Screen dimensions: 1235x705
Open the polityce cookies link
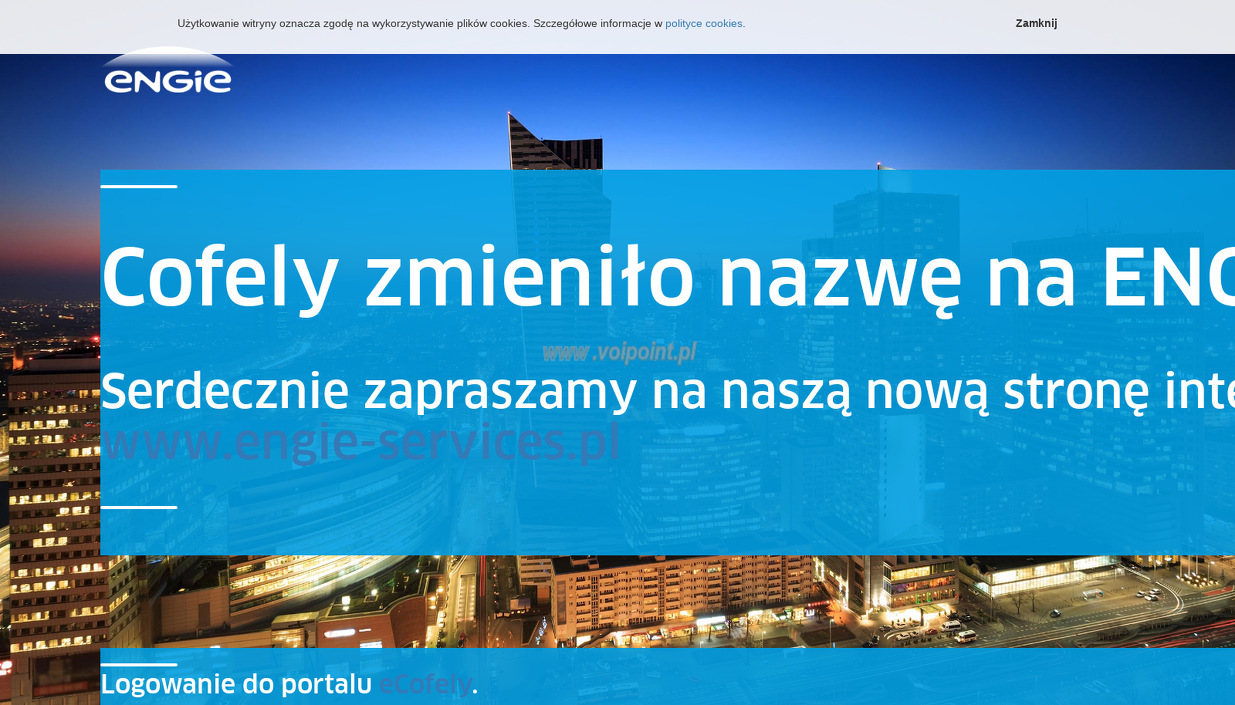(704, 23)
